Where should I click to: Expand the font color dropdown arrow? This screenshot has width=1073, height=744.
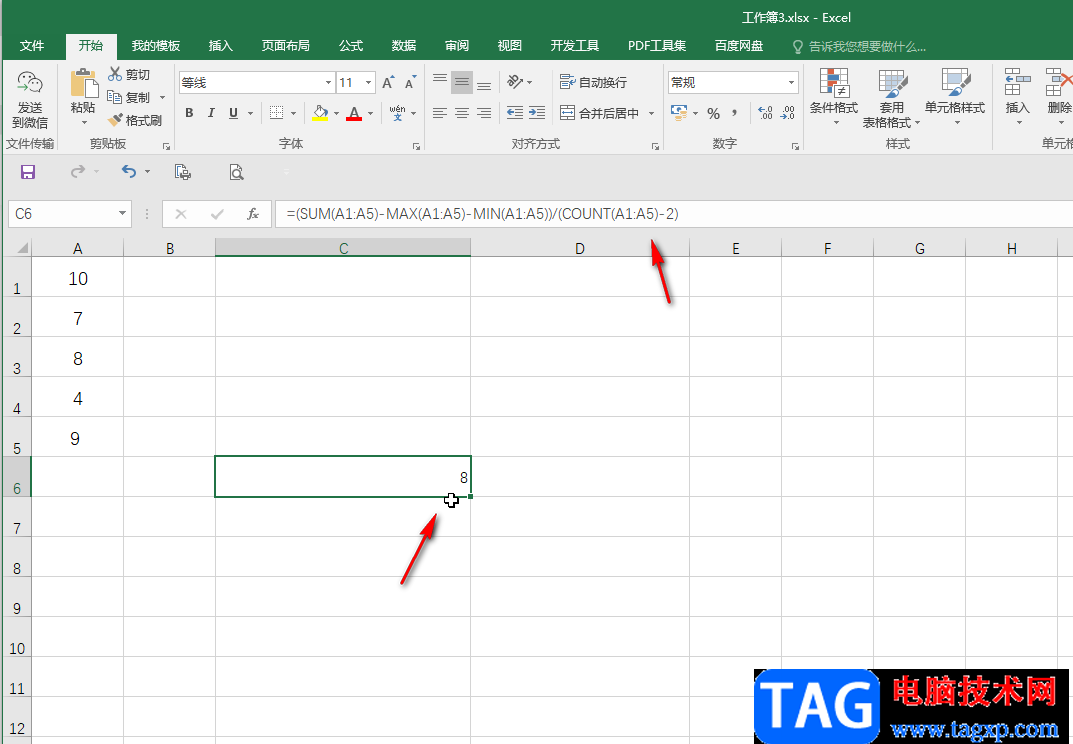pyautogui.click(x=370, y=114)
